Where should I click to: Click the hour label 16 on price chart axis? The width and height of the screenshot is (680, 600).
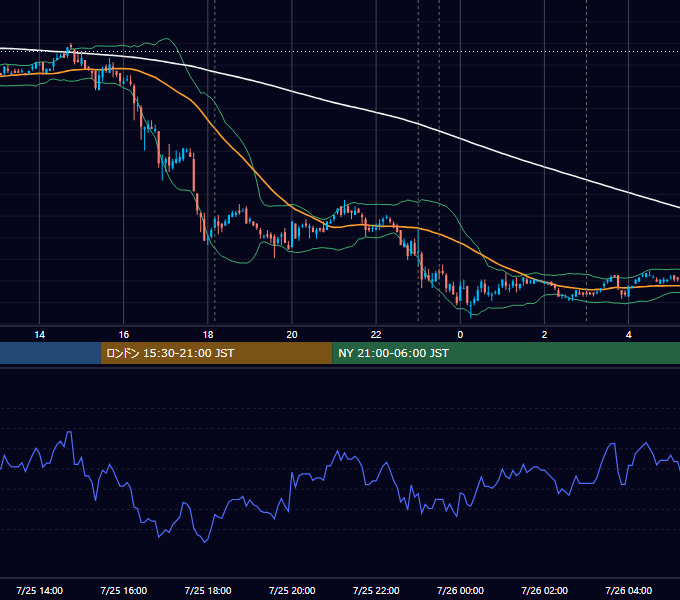coord(124,335)
